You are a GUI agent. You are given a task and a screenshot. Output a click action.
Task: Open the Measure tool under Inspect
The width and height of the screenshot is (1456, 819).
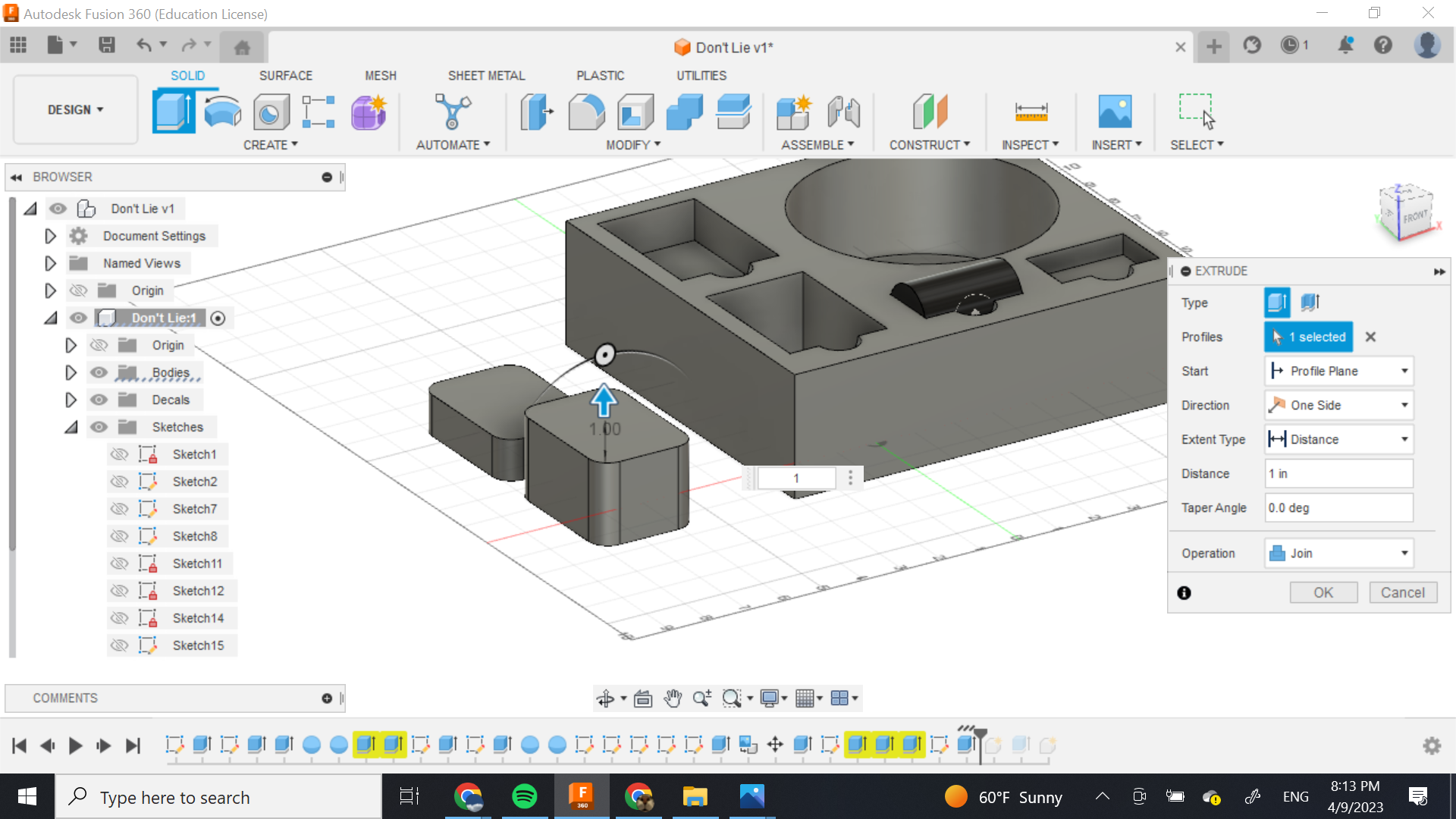point(1031,112)
